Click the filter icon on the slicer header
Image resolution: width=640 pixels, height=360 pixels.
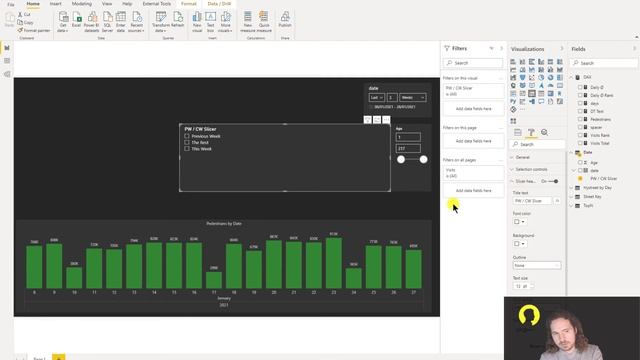pyautogui.click(x=368, y=120)
